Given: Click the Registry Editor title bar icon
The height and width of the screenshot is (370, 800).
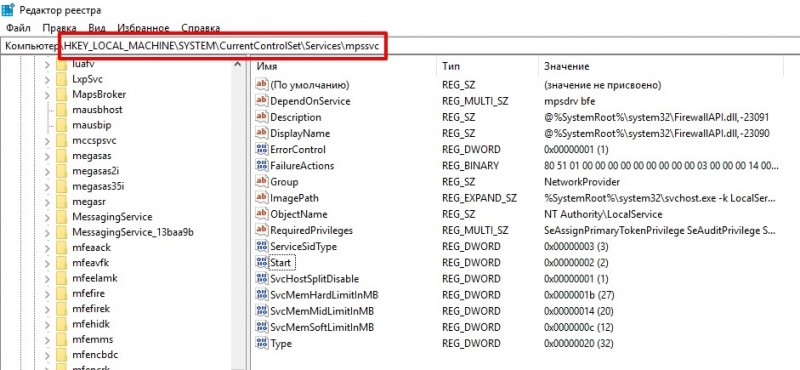Looking at the screenshot, I should [x=8, y=9].
